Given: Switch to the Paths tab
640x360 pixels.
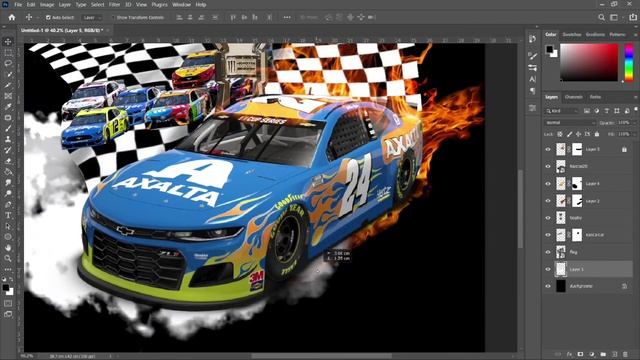Looking at the screenshot, I should tap(595, 97).
